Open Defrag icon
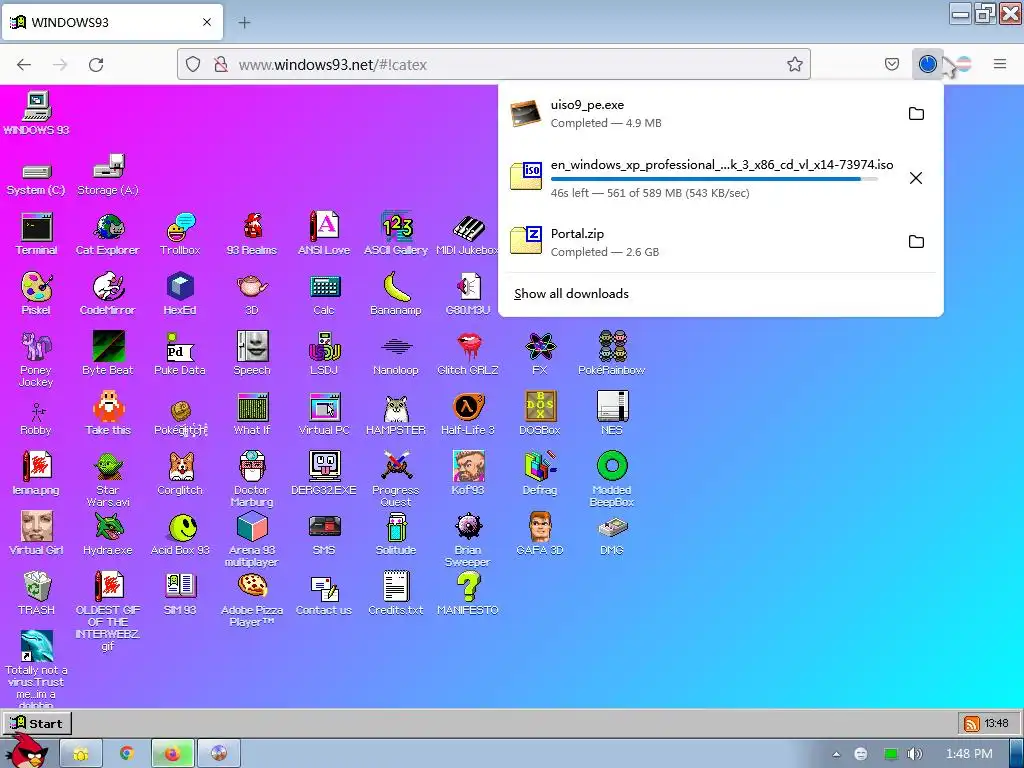This screenshot has width=1024, height=768. pyautogui.click(x=540, y=473)
